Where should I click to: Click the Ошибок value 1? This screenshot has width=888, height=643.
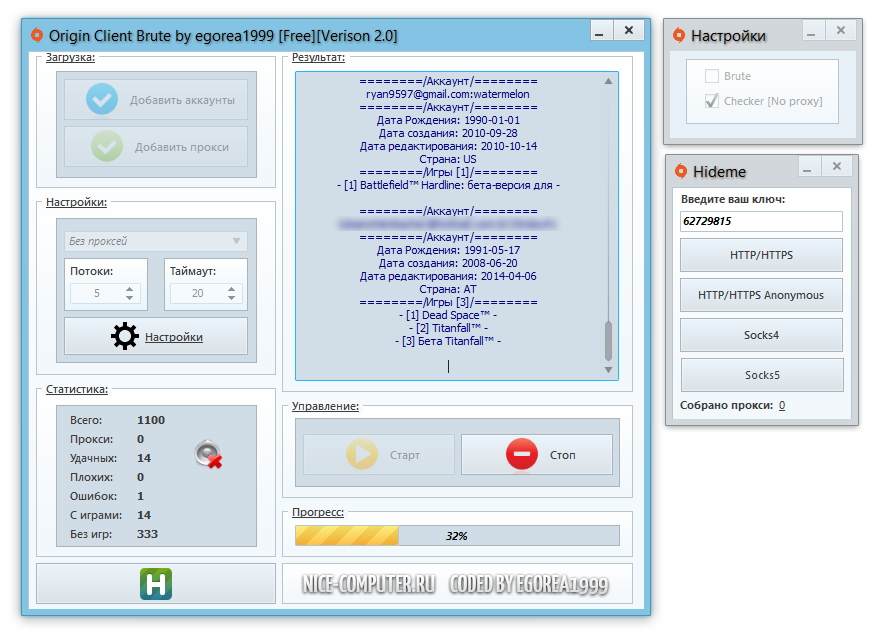[x=140, y=496]
